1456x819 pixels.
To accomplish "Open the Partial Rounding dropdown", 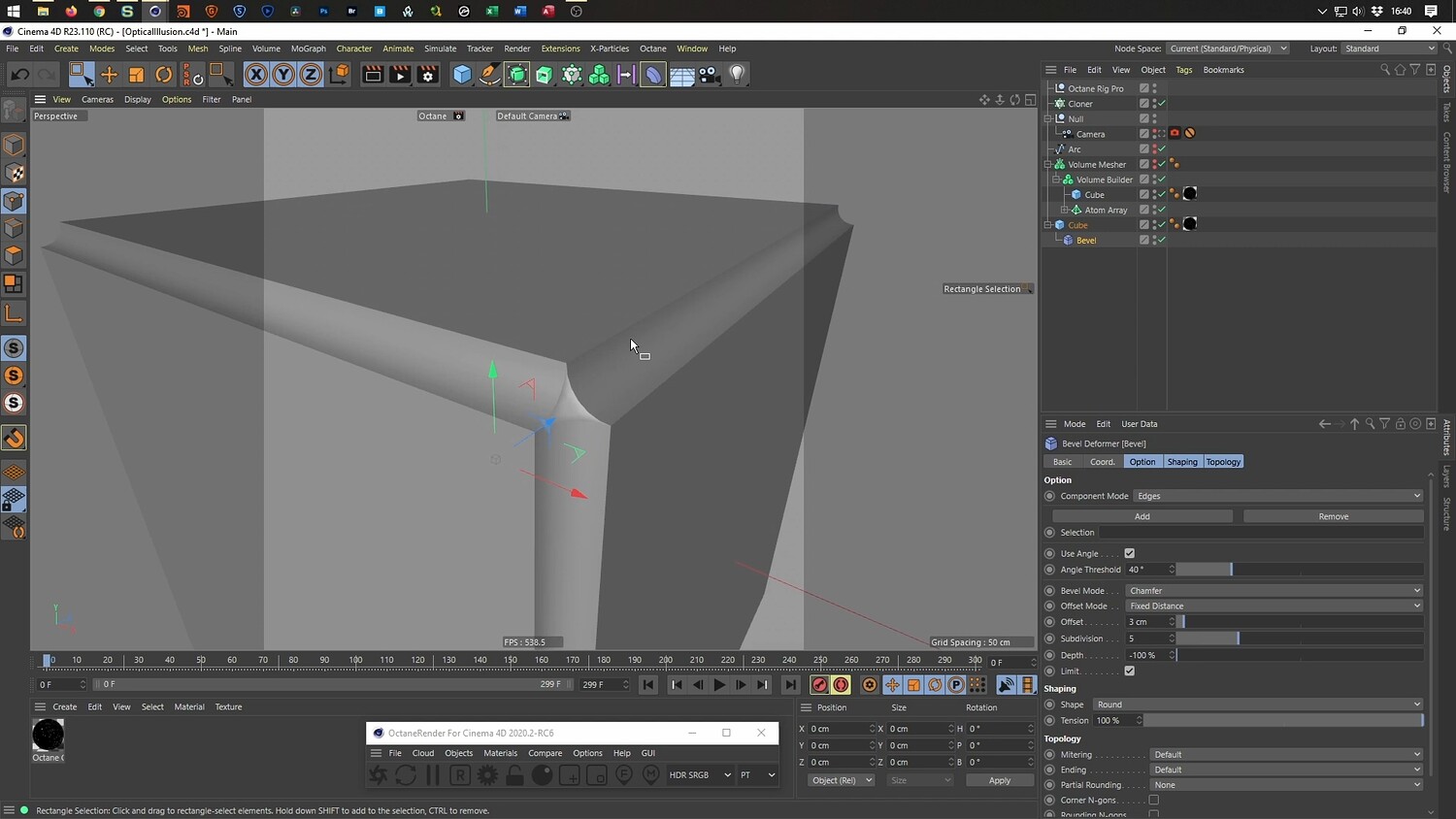I will pos(1286,785).
